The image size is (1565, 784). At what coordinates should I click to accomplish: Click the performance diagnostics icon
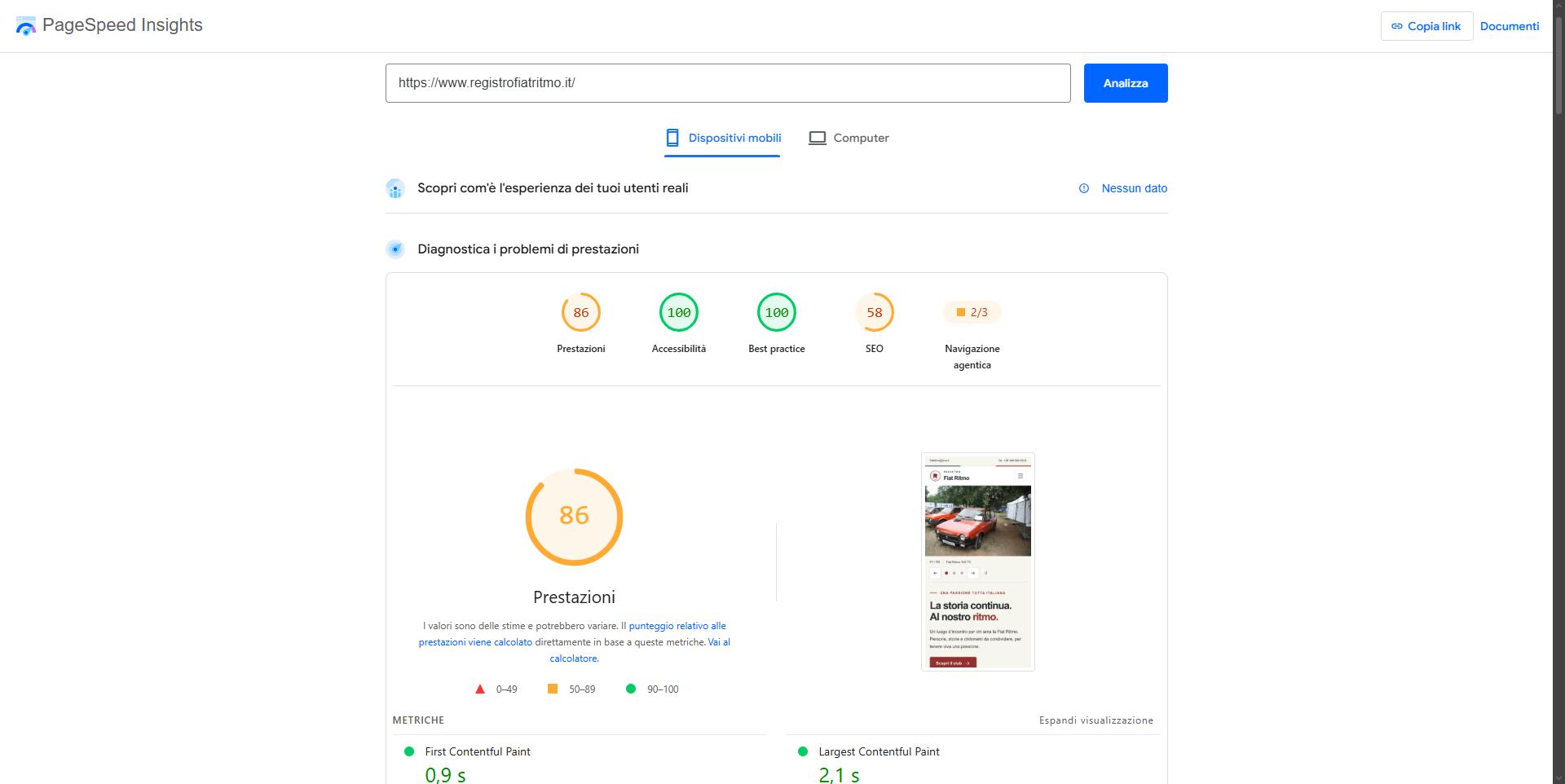coord(395,249)
